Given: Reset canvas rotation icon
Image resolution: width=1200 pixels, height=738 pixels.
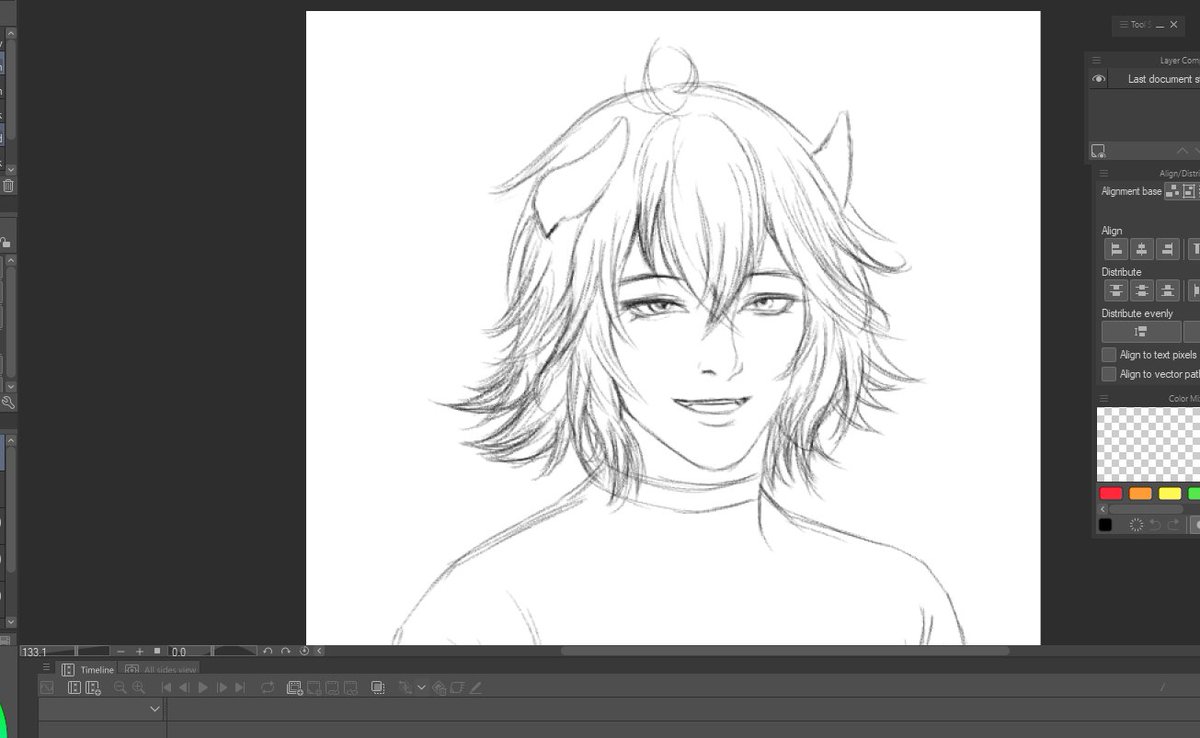Looking at the screenshot, I should tap(304, 651).
